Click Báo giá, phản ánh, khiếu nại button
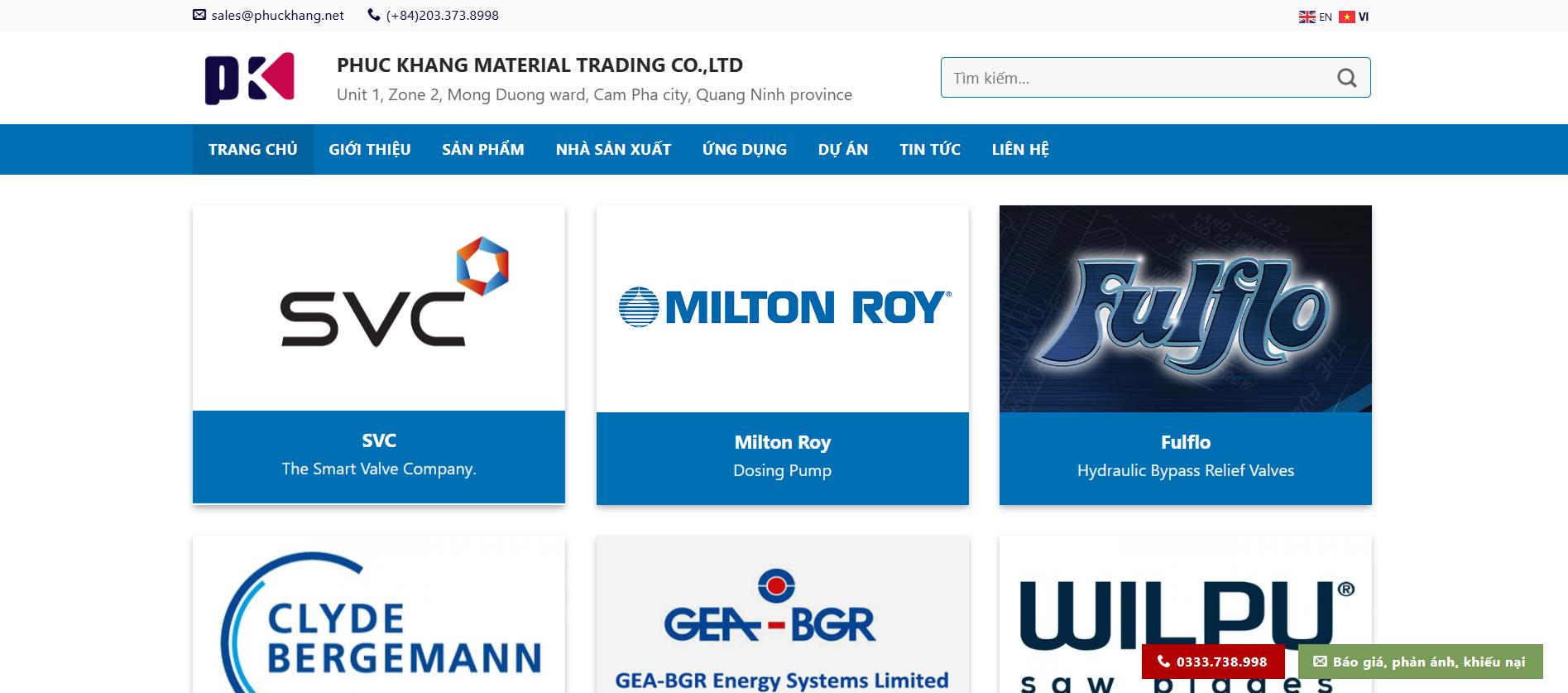 pos(1421,662)
